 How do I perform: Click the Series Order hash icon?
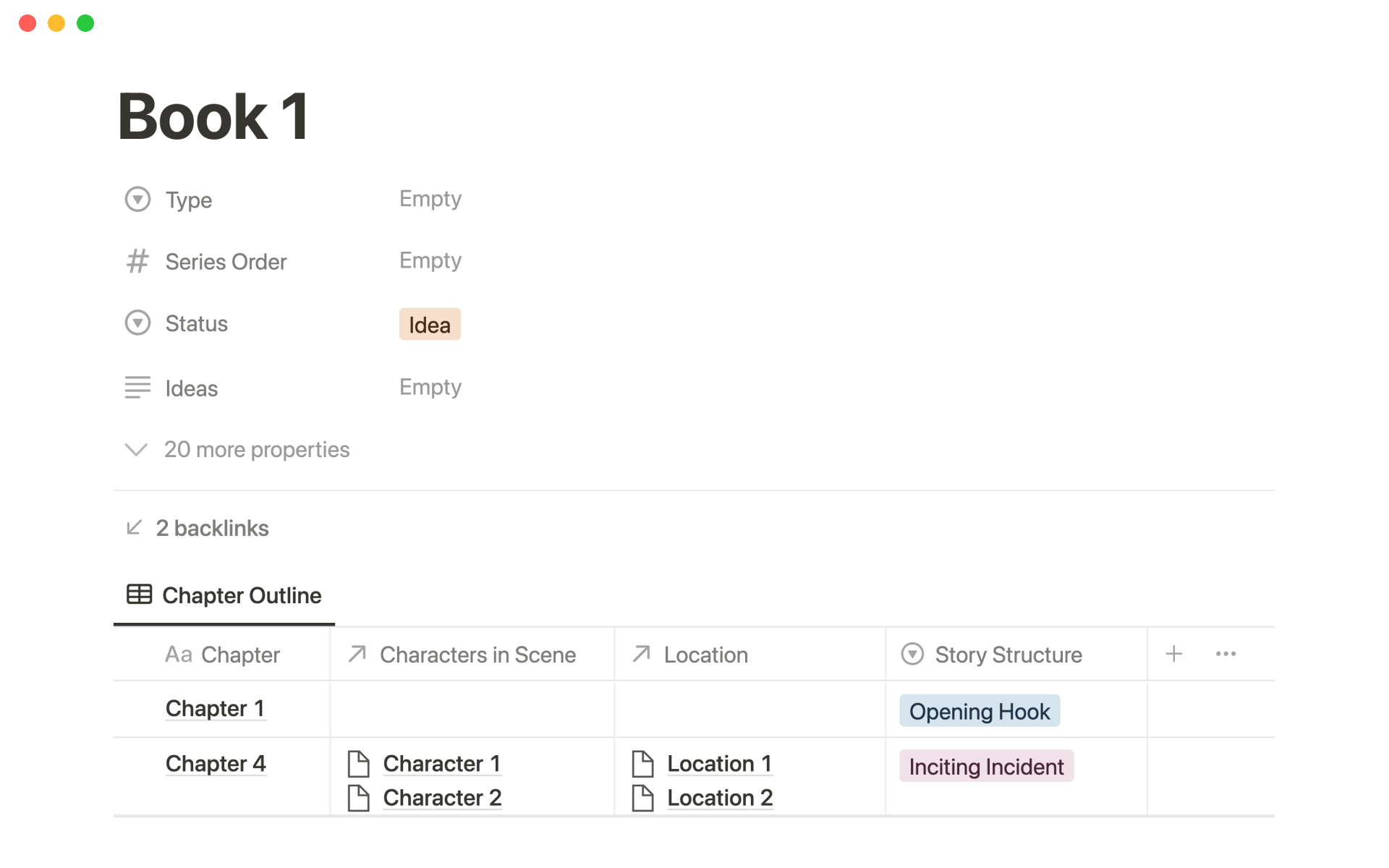(137, 261)
